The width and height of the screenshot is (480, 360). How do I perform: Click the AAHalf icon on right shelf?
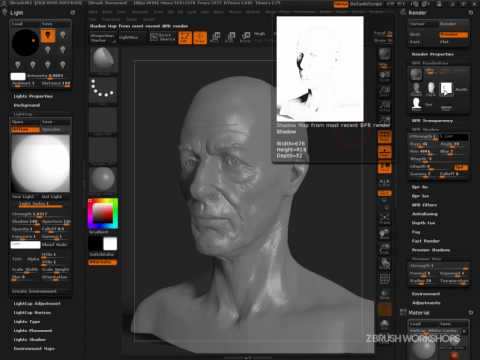point(385,121)
